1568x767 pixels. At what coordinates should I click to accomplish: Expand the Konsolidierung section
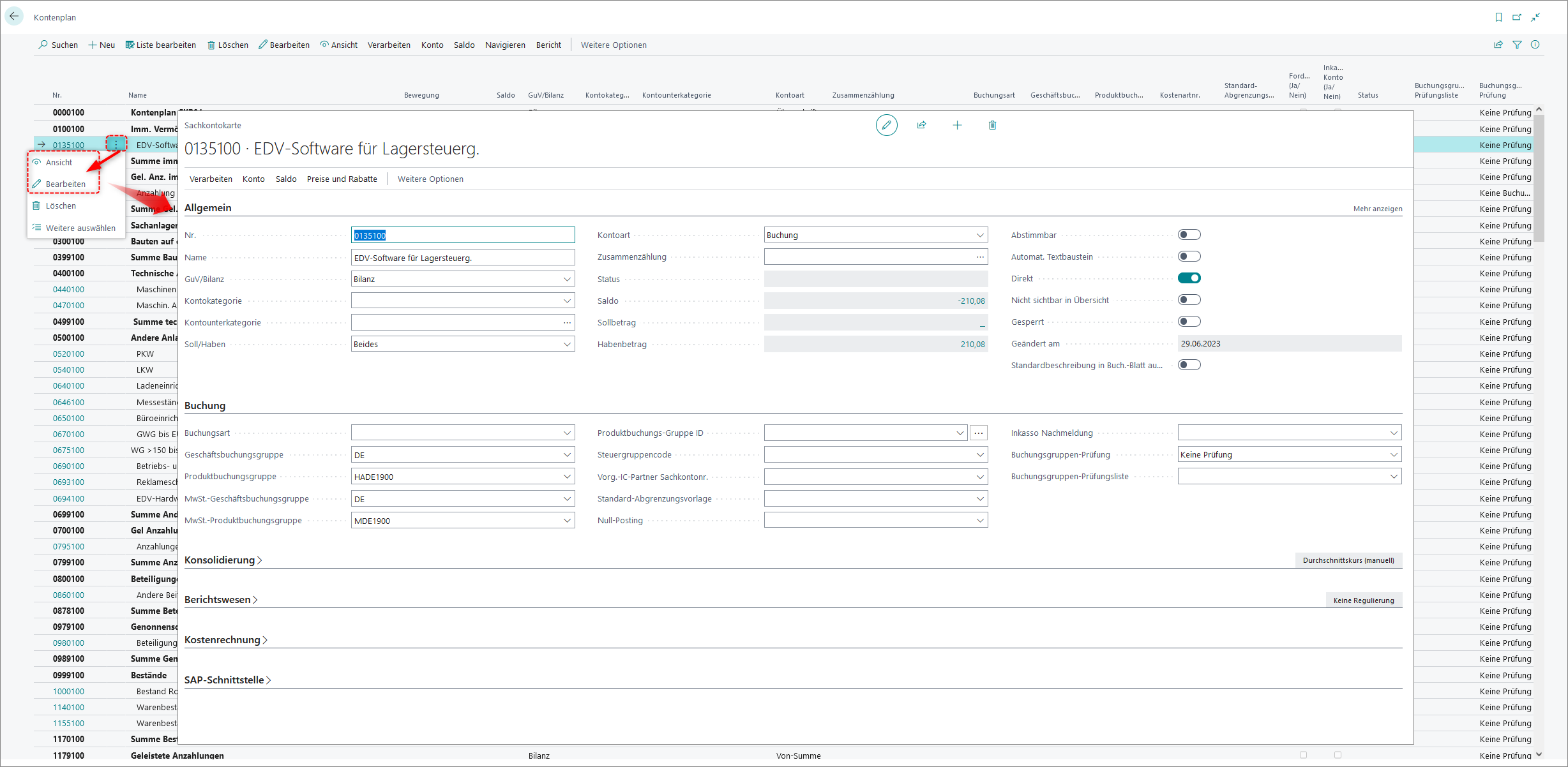[223, 560]
